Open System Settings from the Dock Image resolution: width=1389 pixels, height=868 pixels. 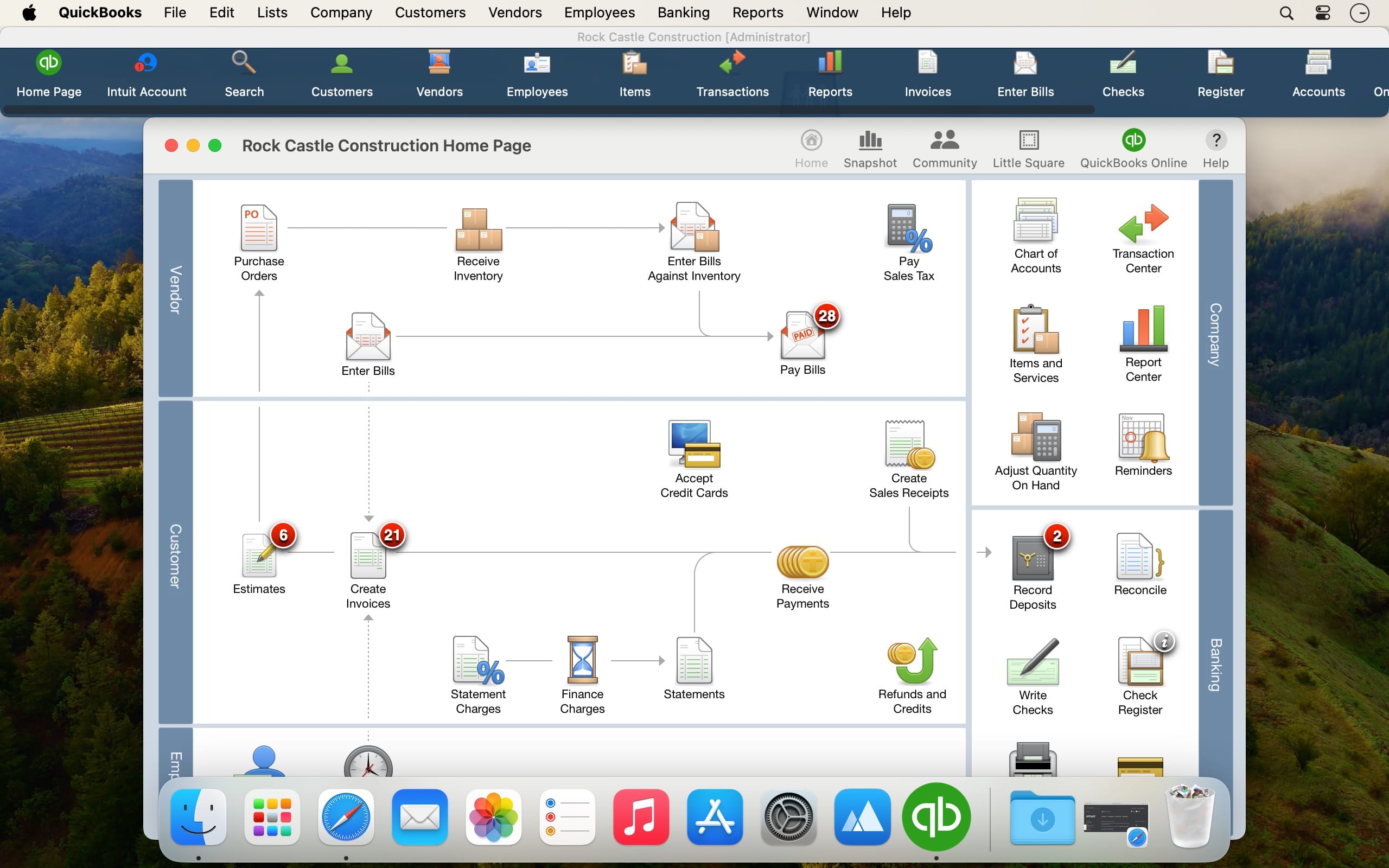(788, 816)
